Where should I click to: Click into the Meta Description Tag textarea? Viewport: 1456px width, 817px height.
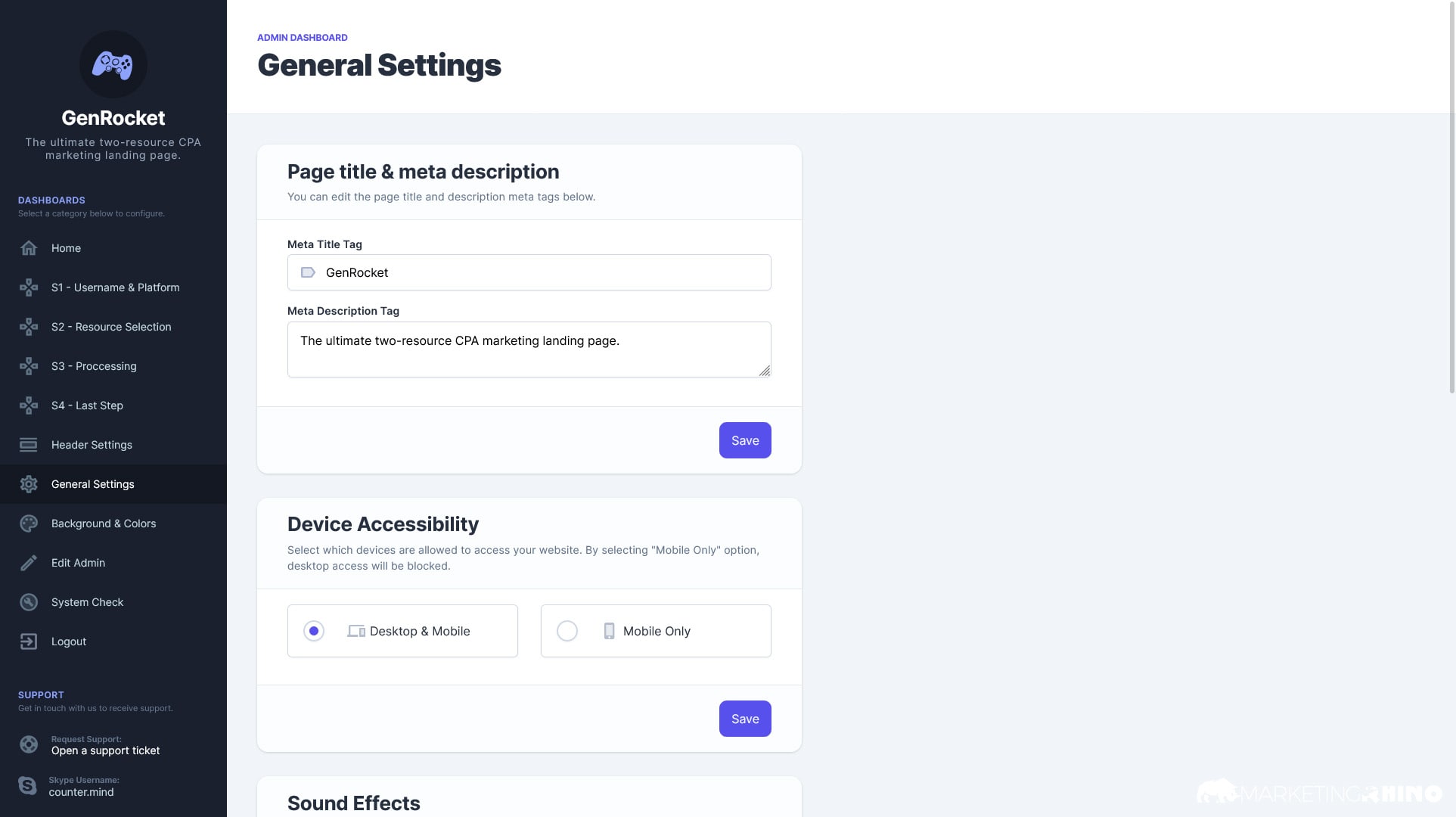pos(529,349)
